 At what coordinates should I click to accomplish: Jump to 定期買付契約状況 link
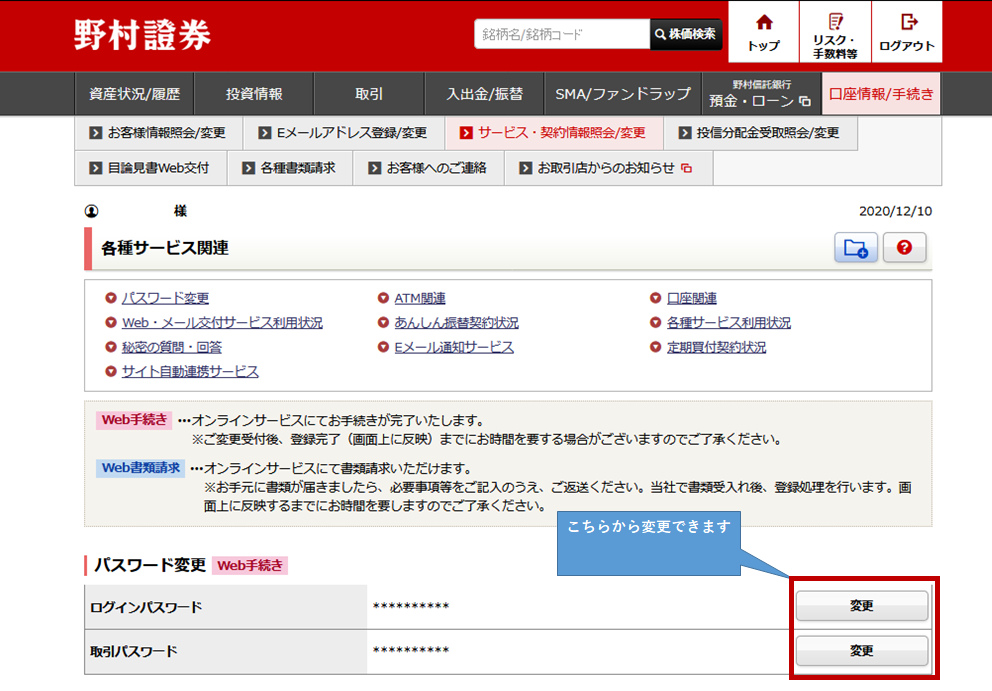(717, 347)
